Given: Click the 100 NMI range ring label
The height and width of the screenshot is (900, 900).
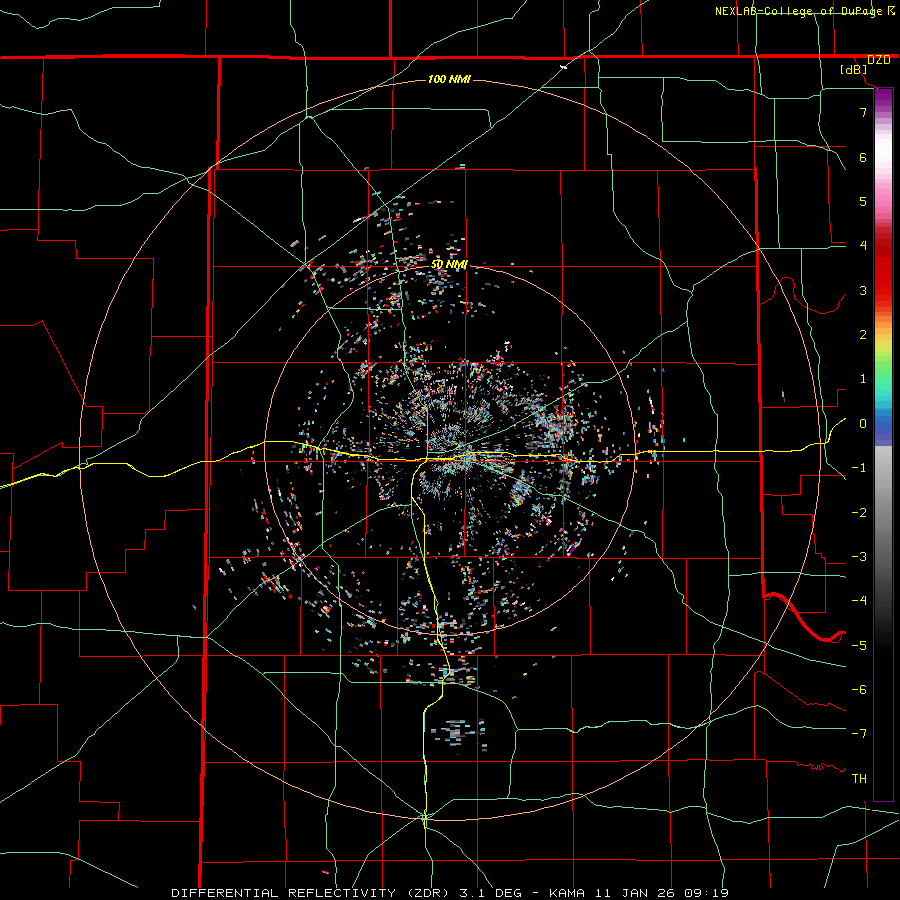Looking at the screenshot, I should pyautogui.click(x=449, y=79).
